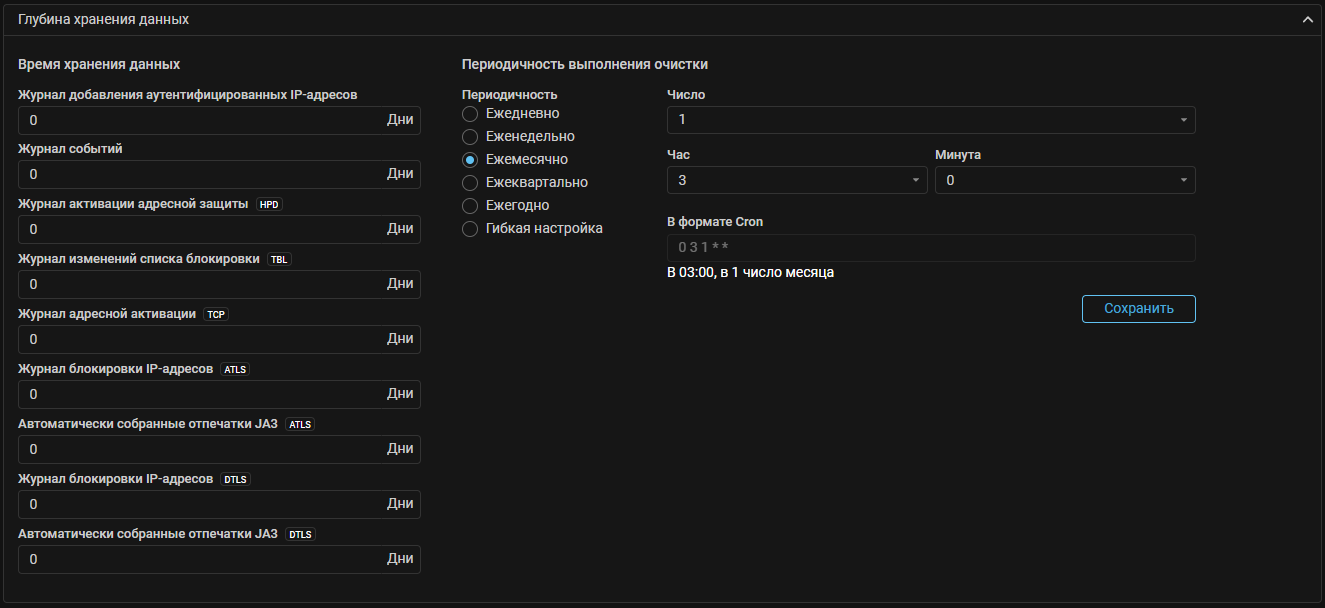This screenshot has height=608, width=1325.
Task: Select the "Ежедневно" periodicity option
Action: pos(470,114)
